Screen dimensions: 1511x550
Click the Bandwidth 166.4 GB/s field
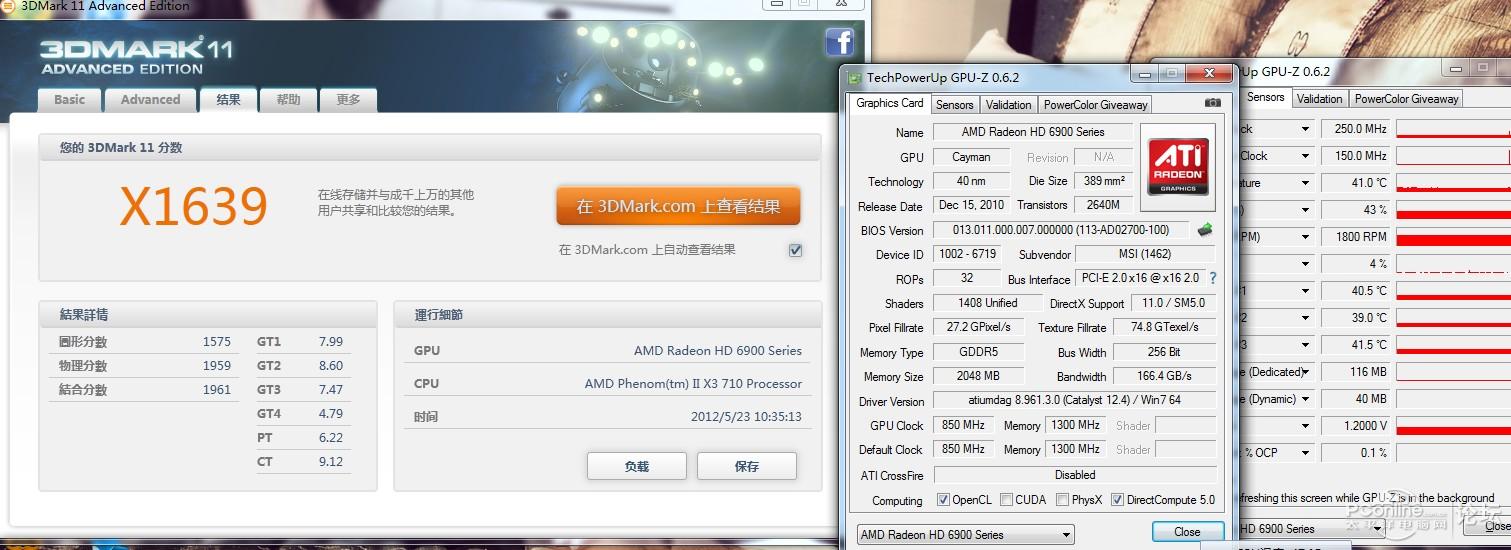tap(1165, 376)
